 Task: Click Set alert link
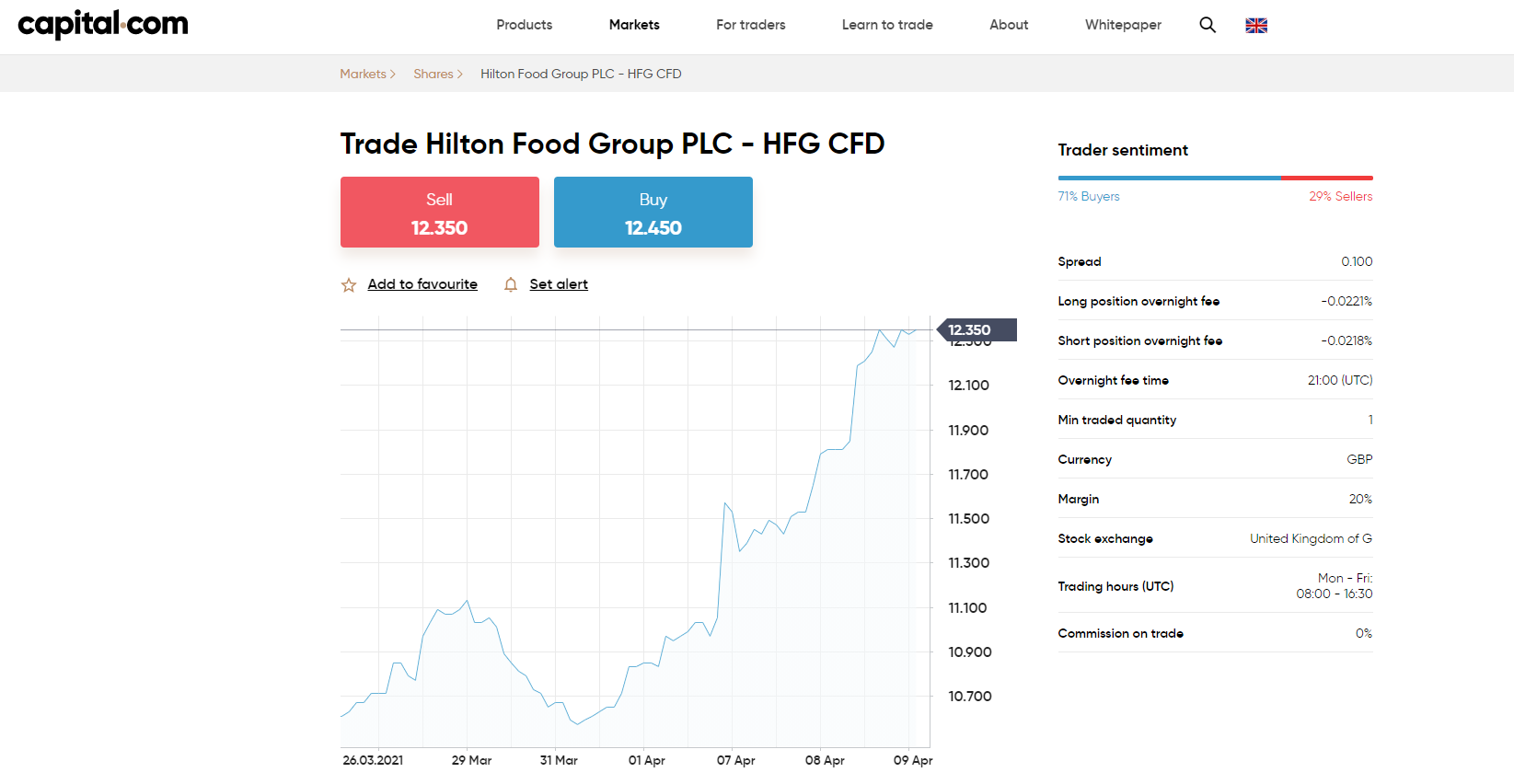click(x=559, y=284)
